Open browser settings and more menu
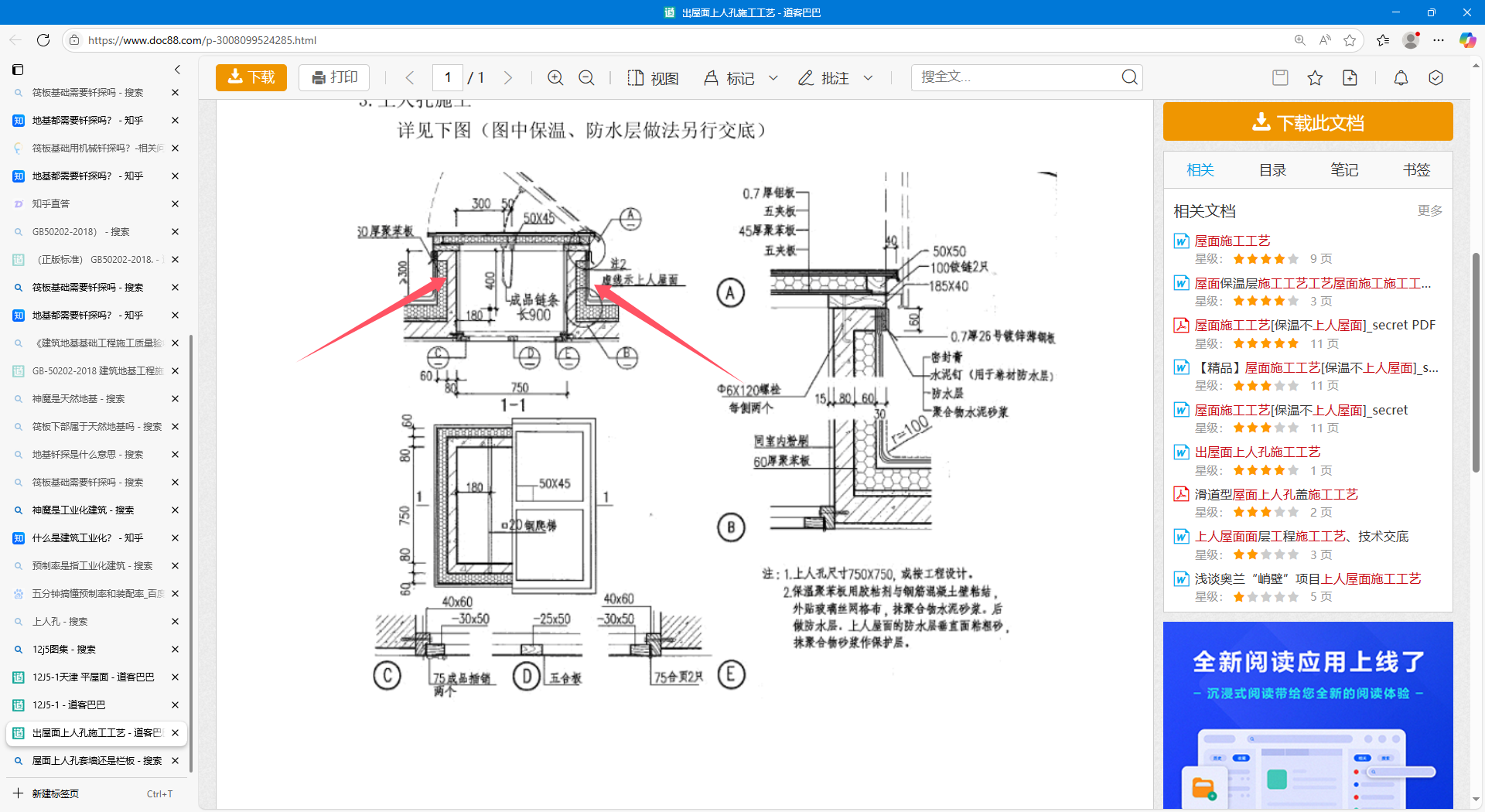This screenshot has height=812, width=1485. point(1439,40)
